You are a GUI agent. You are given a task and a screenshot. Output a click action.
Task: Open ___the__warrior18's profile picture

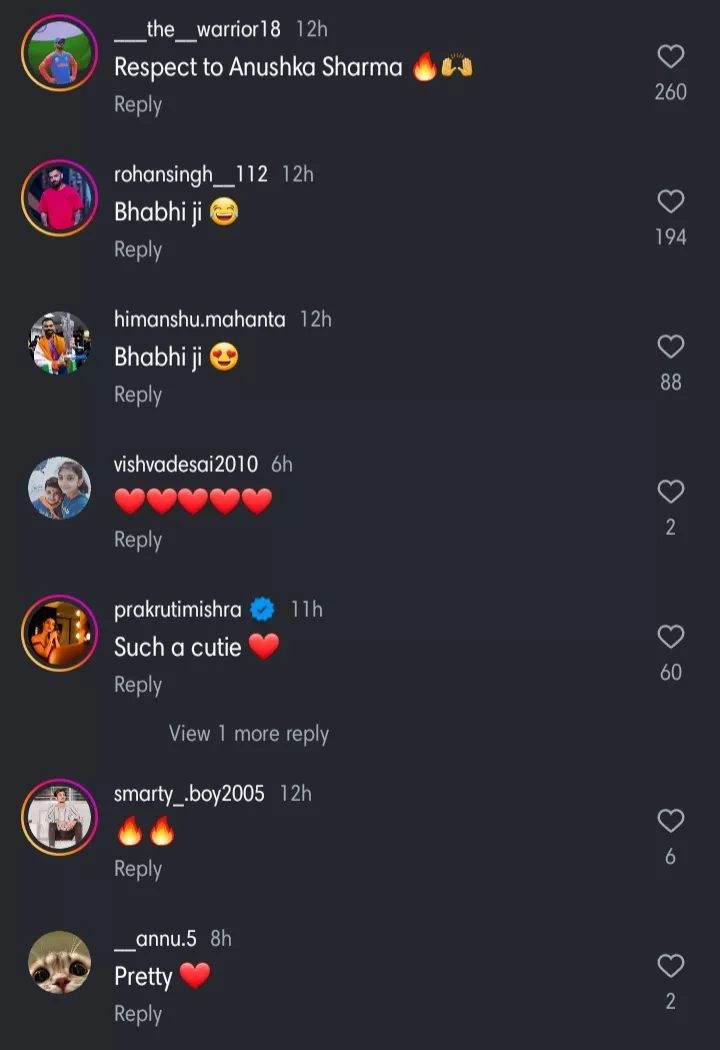(59, 53)
